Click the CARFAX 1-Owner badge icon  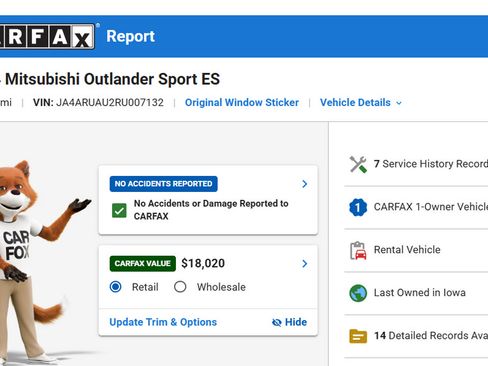358,207
